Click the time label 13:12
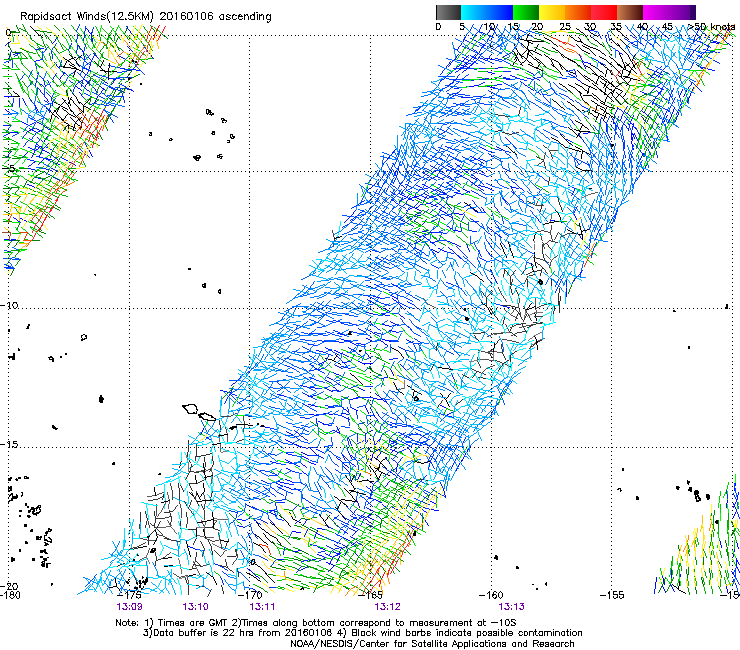 pos(387,607)
